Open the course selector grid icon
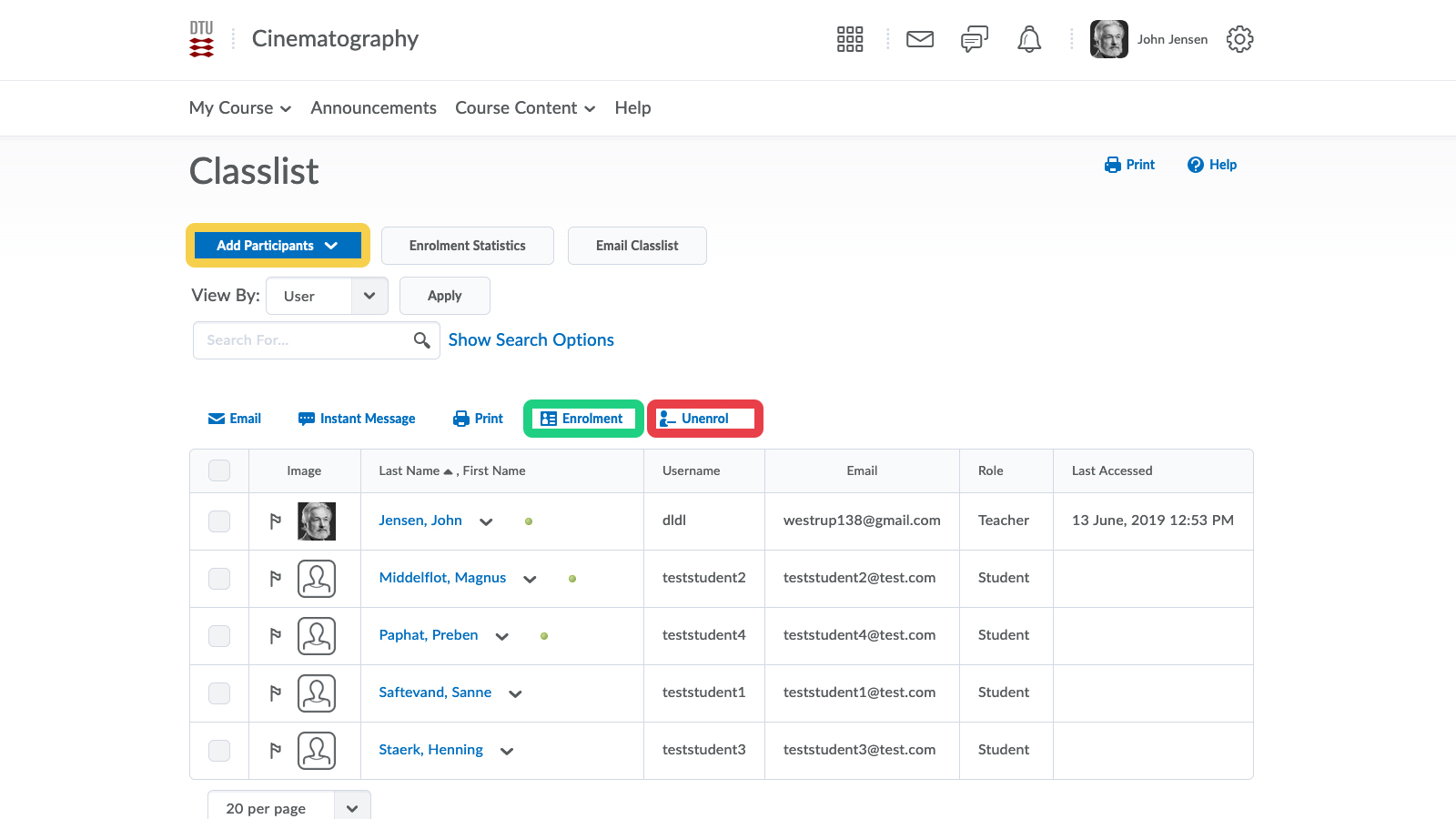 [x=849, y=39]
